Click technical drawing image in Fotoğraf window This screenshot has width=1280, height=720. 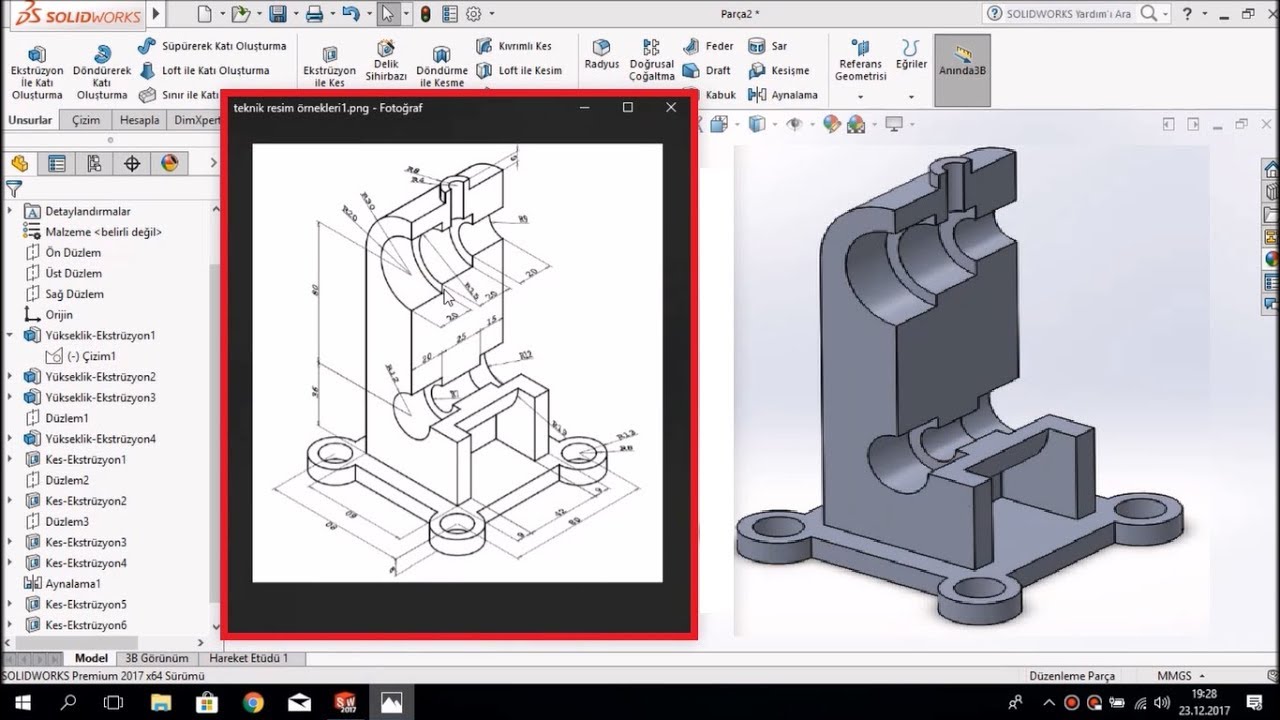tap(457, 362)
